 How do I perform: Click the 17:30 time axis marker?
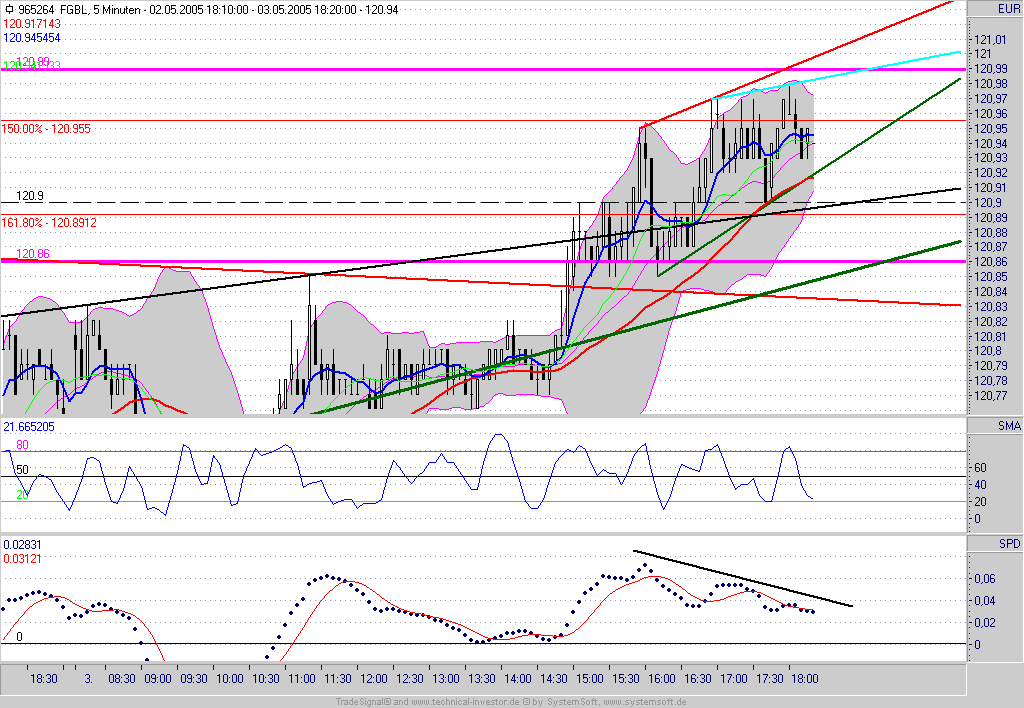(x=769, y=679)
